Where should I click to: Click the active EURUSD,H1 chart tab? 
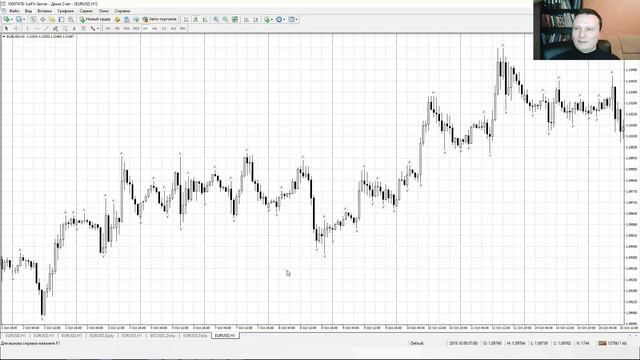(x=225, y=336)
